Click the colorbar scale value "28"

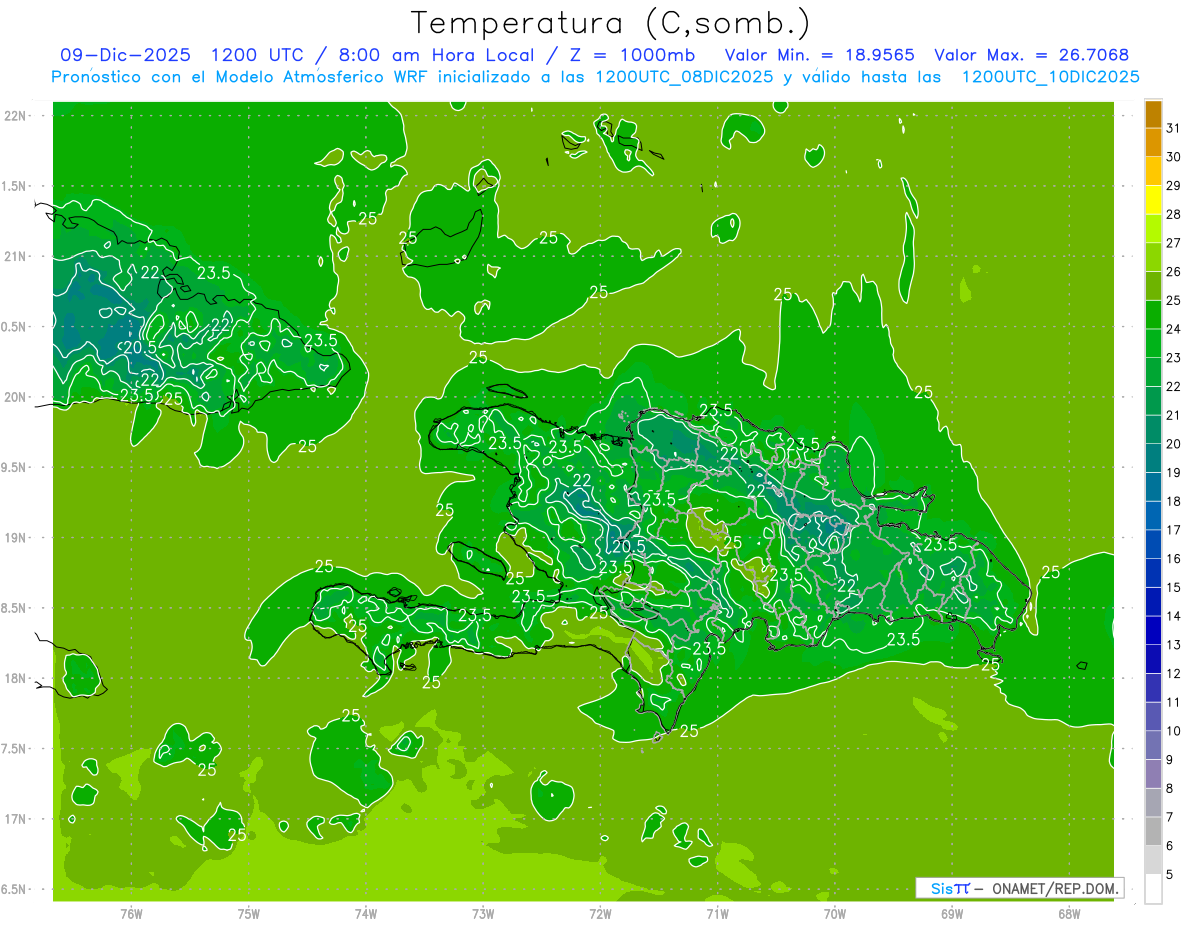1173,214
